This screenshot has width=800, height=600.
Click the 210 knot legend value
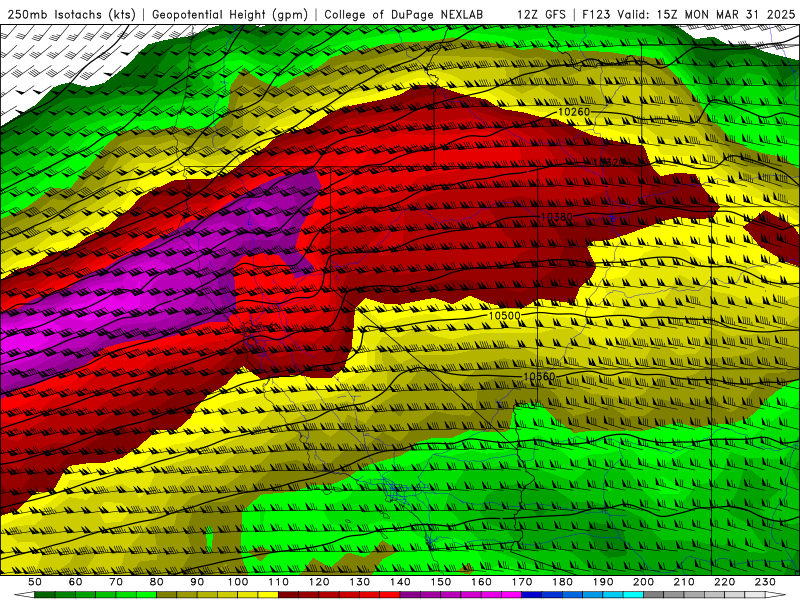pos(684,582)
